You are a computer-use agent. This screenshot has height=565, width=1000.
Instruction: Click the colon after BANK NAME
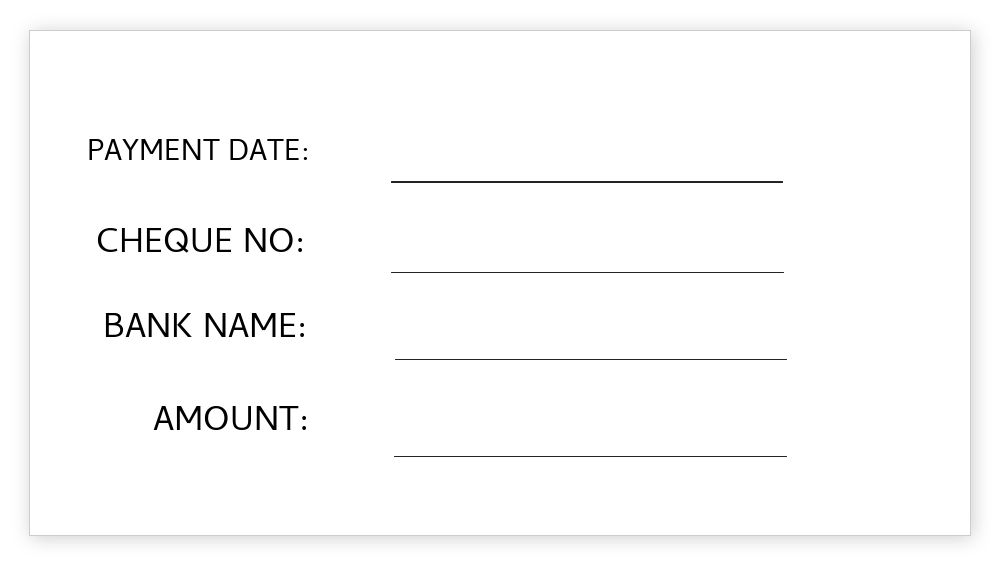click(301, 329)
